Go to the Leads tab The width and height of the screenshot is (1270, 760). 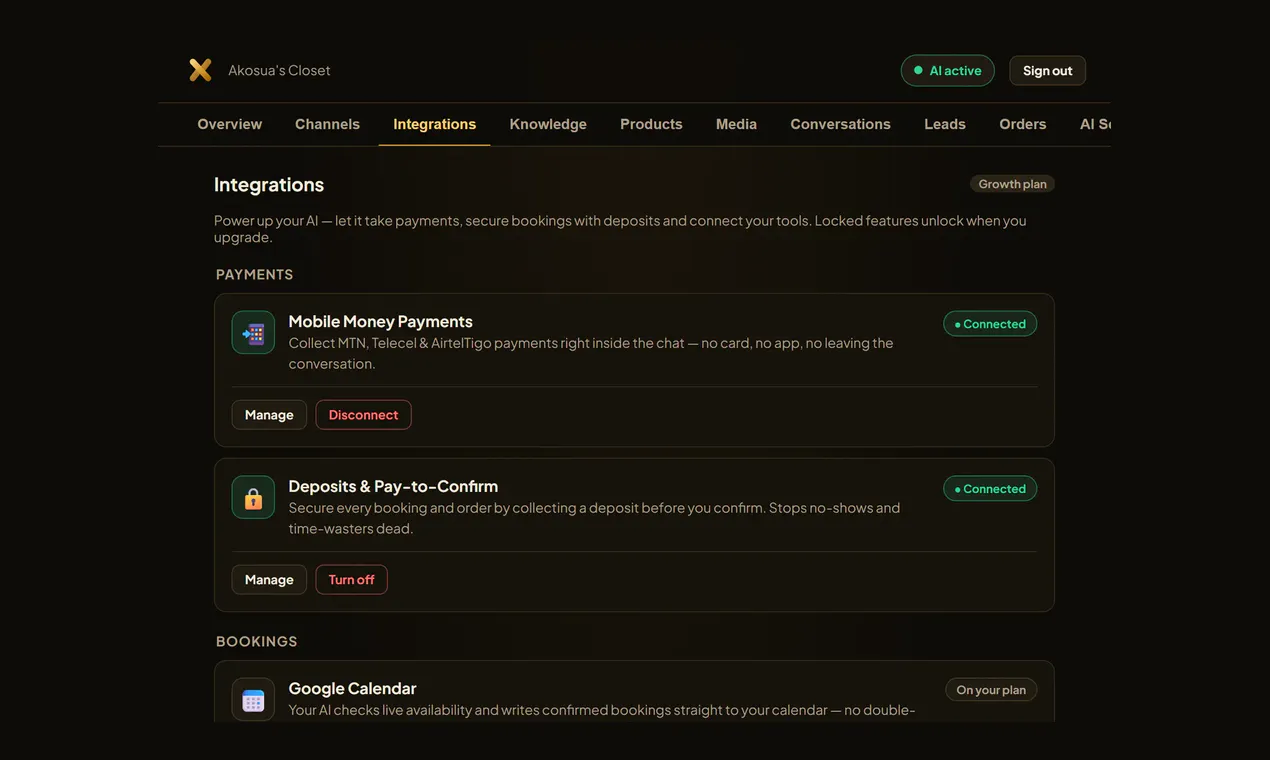point(945,124)
